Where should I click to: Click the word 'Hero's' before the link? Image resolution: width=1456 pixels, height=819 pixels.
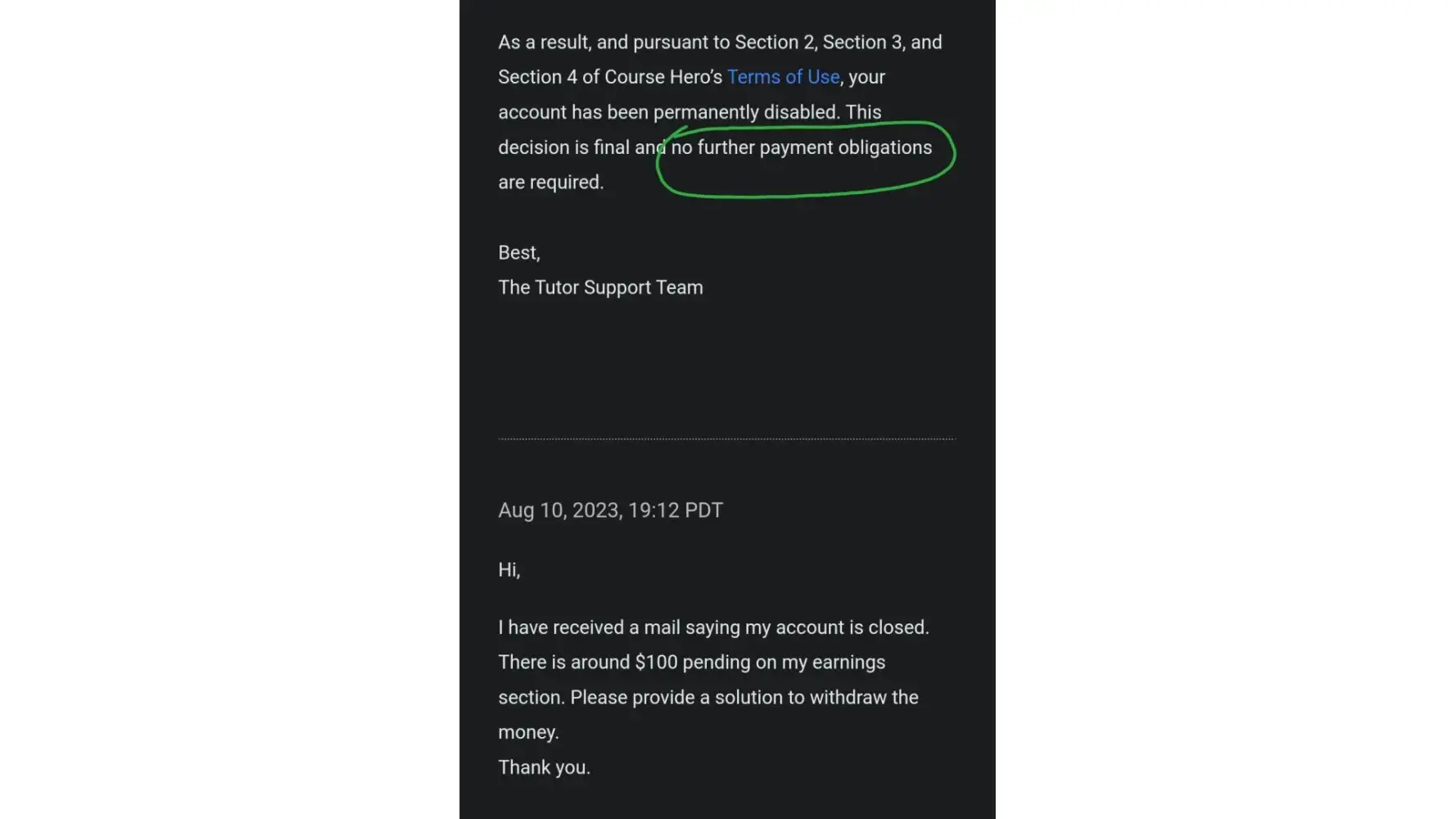[x=695, y=77]
